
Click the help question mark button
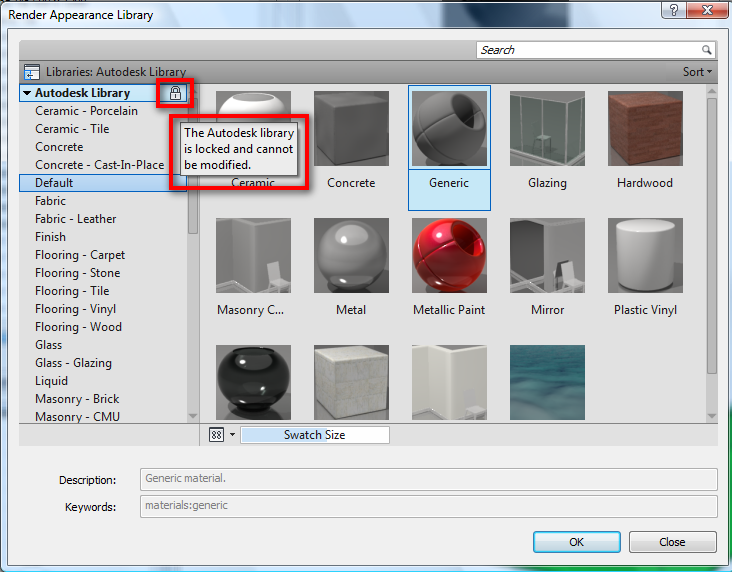674,10
